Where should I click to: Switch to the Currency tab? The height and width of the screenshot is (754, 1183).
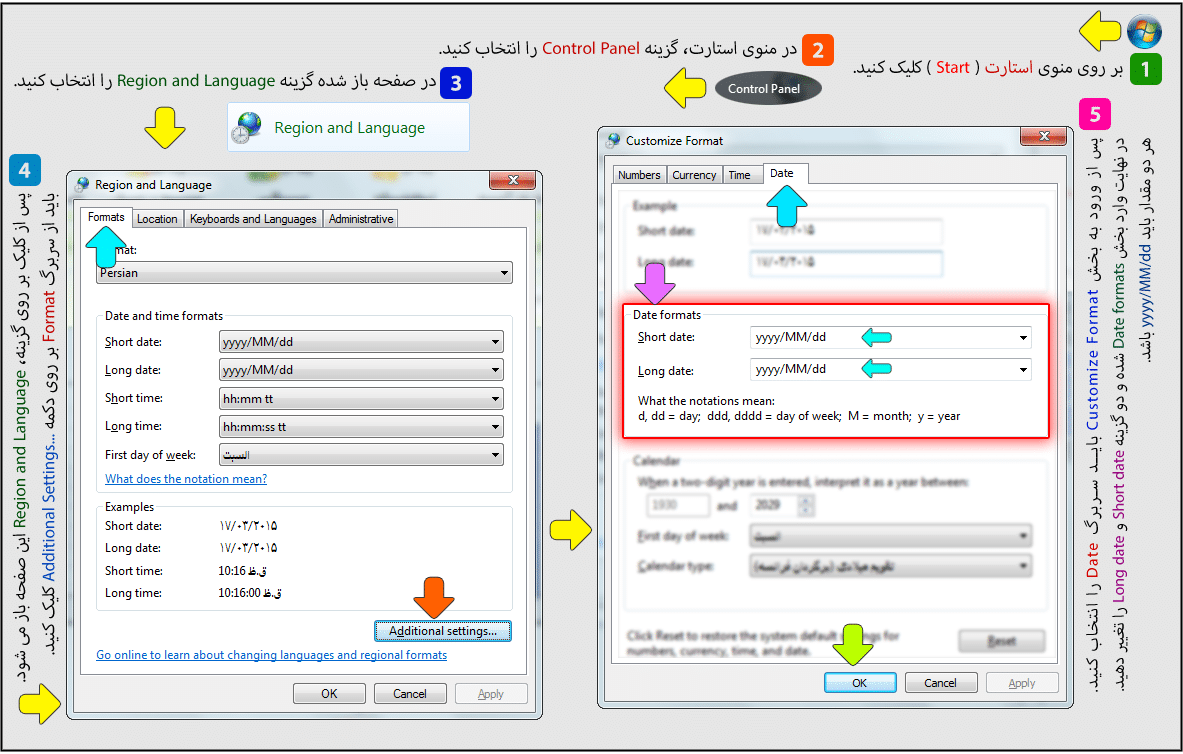(694, 175)
